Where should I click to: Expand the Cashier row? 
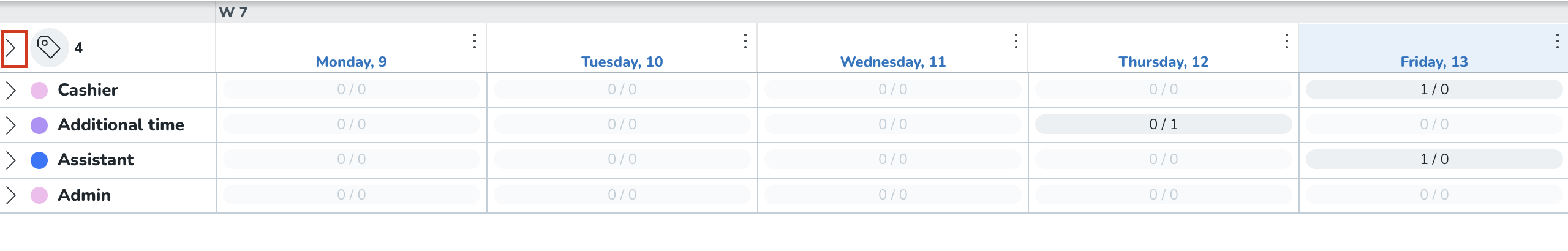tap(11, 91)
